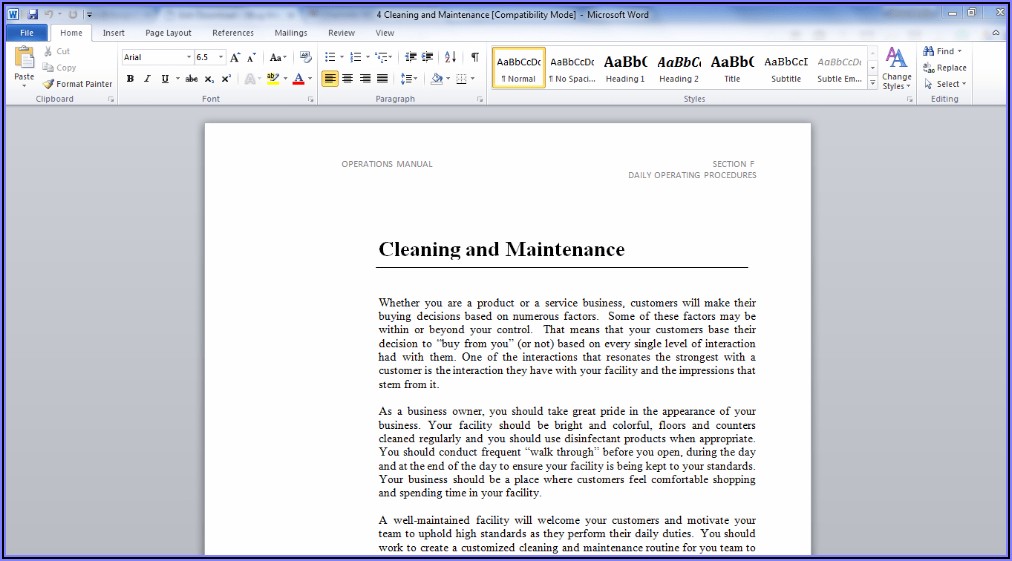Toggle Italic formatting
Viewport: 1012px width, 561px height.
[147, 79]
